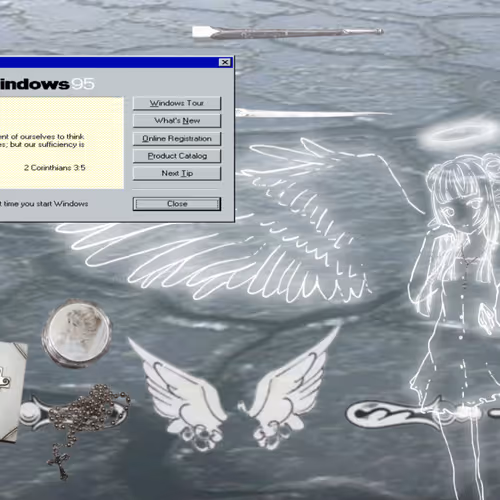Toggle the 'time you start Windows' label

click(44, 204)
